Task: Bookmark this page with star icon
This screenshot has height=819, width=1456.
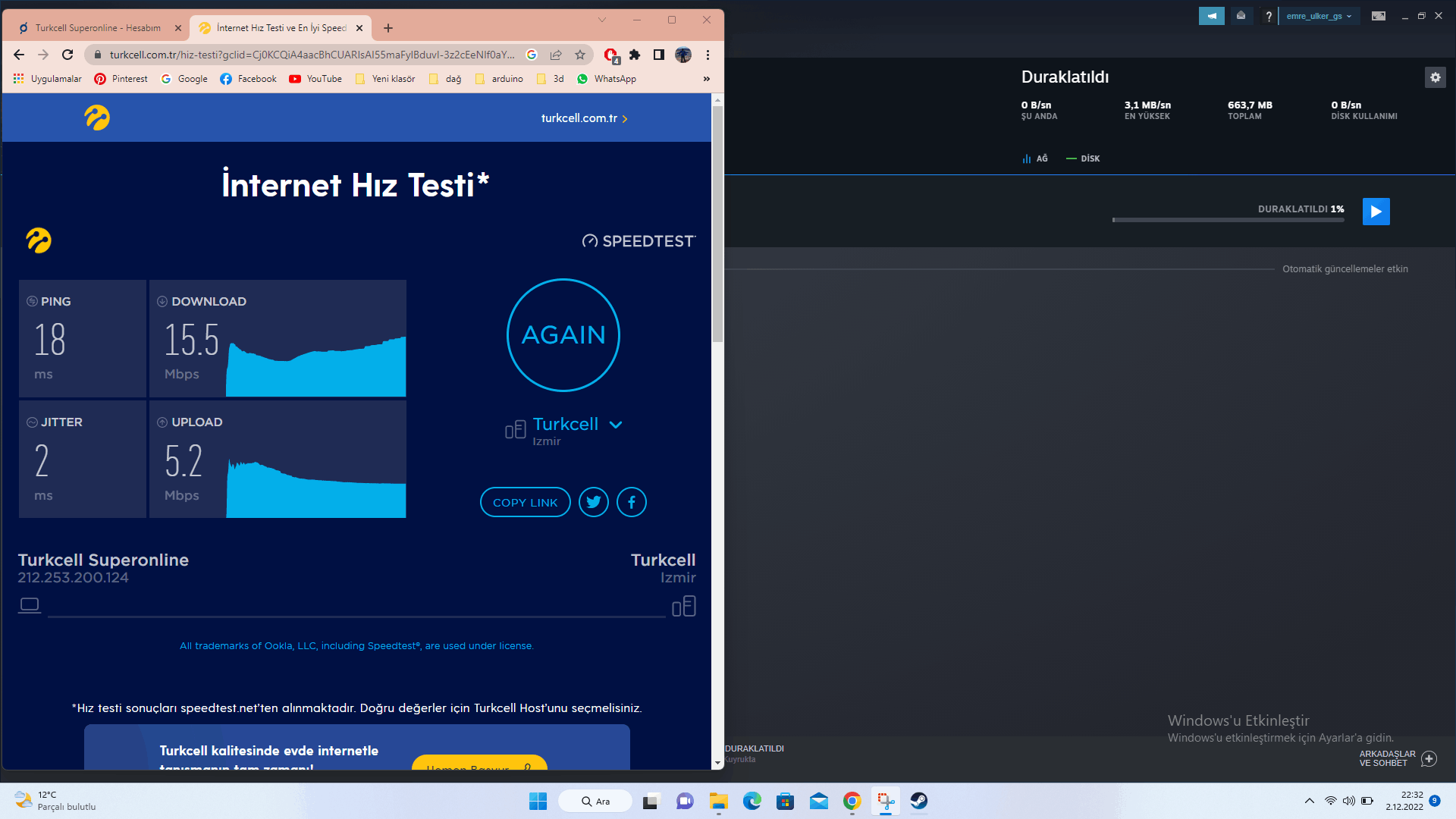Action: point(580,55)
